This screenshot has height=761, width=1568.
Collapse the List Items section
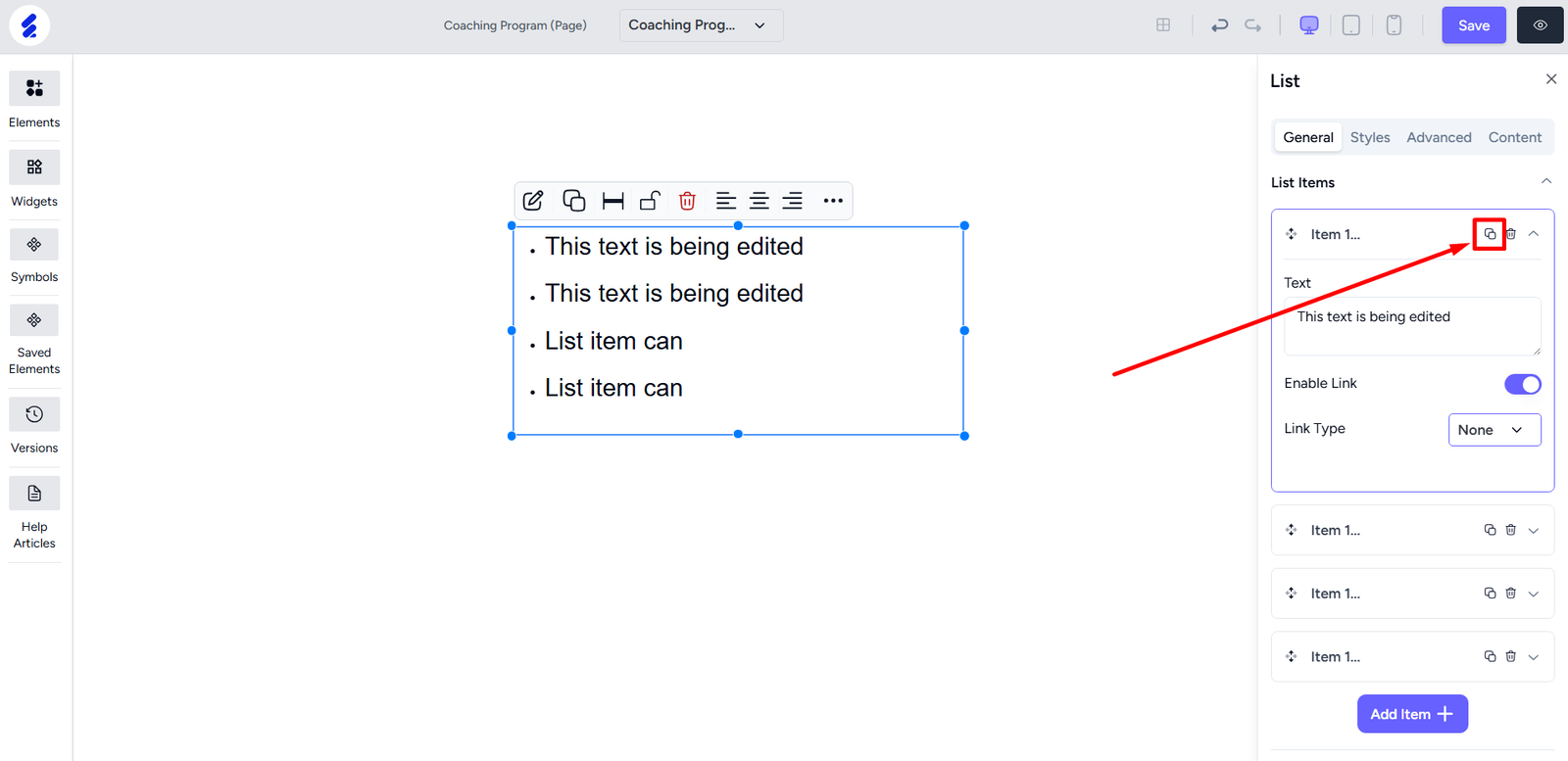click(1545, 182)
